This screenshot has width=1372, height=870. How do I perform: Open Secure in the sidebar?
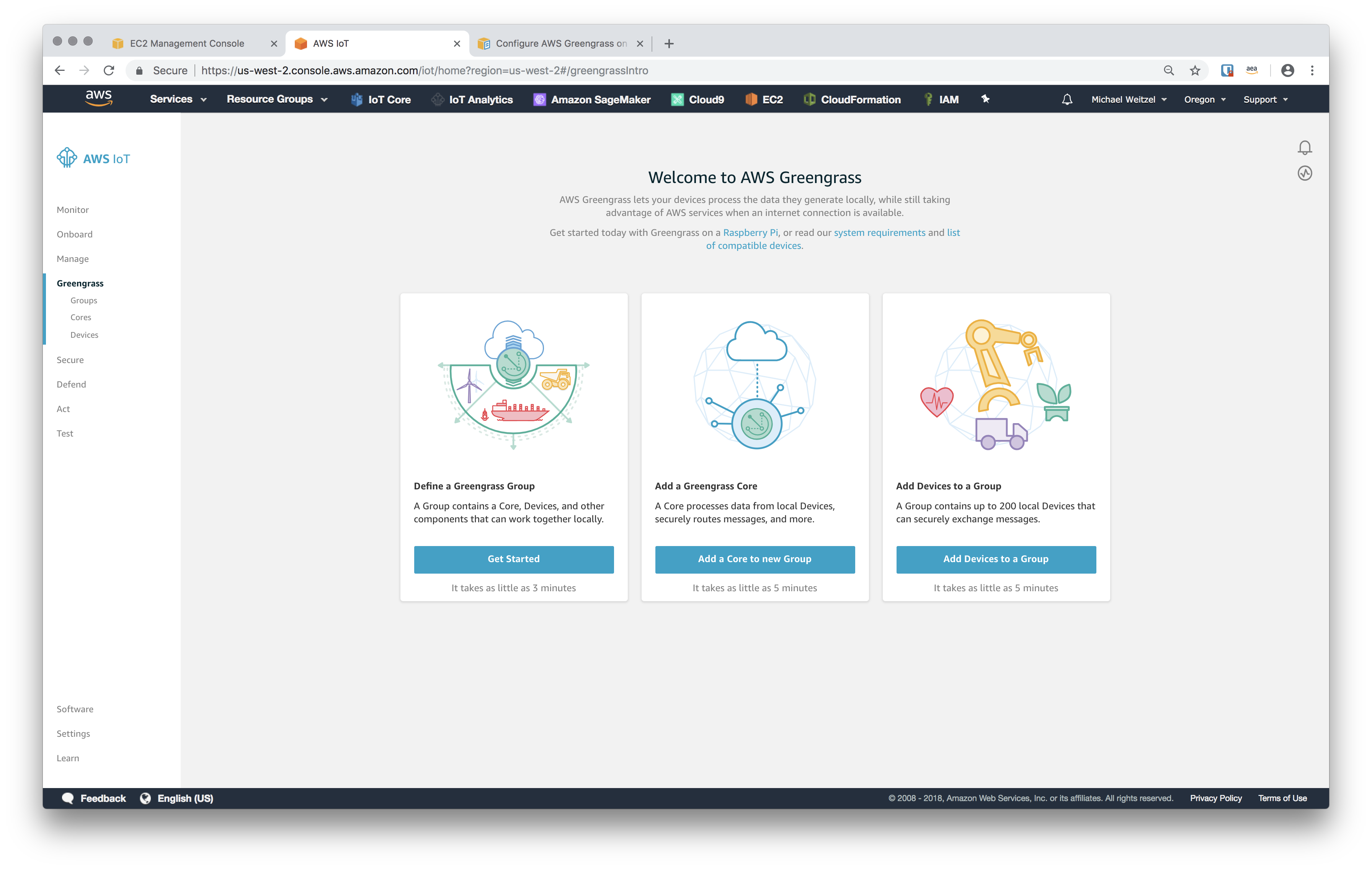click(x=70, y=360)
